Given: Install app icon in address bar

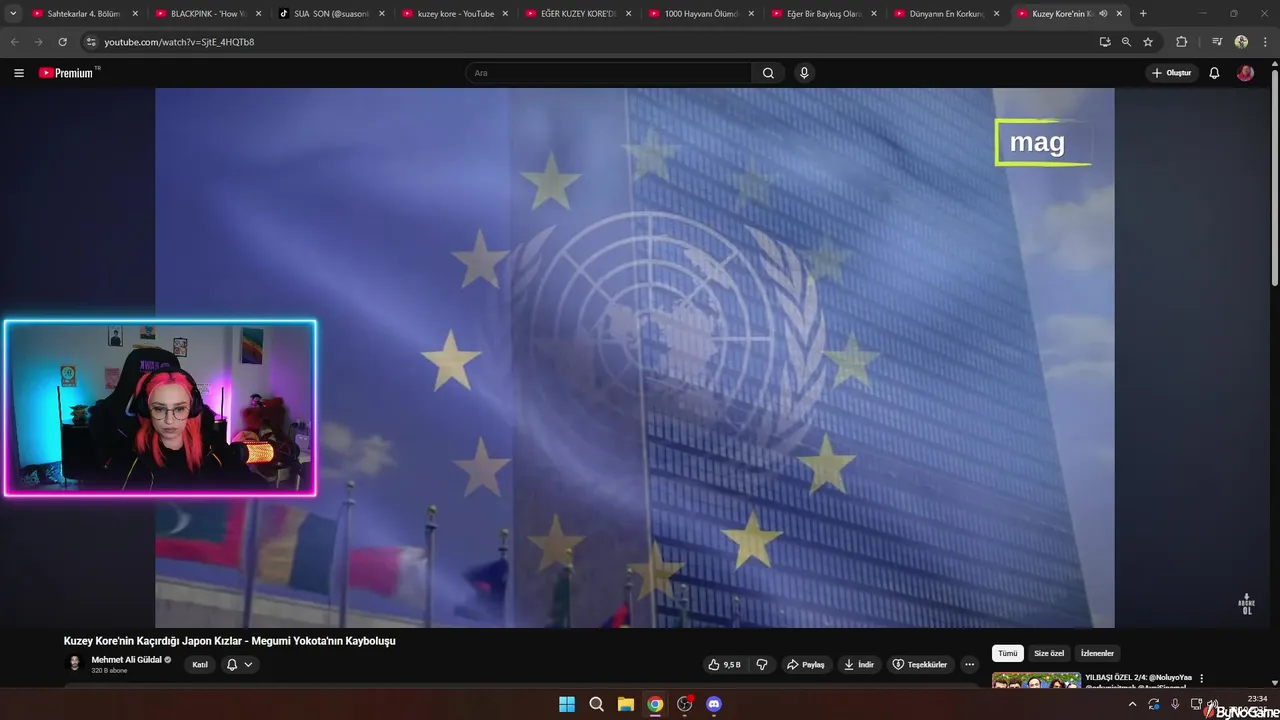Looking at the screenshot, I should pyautogui.click(x=1105, y=42).
